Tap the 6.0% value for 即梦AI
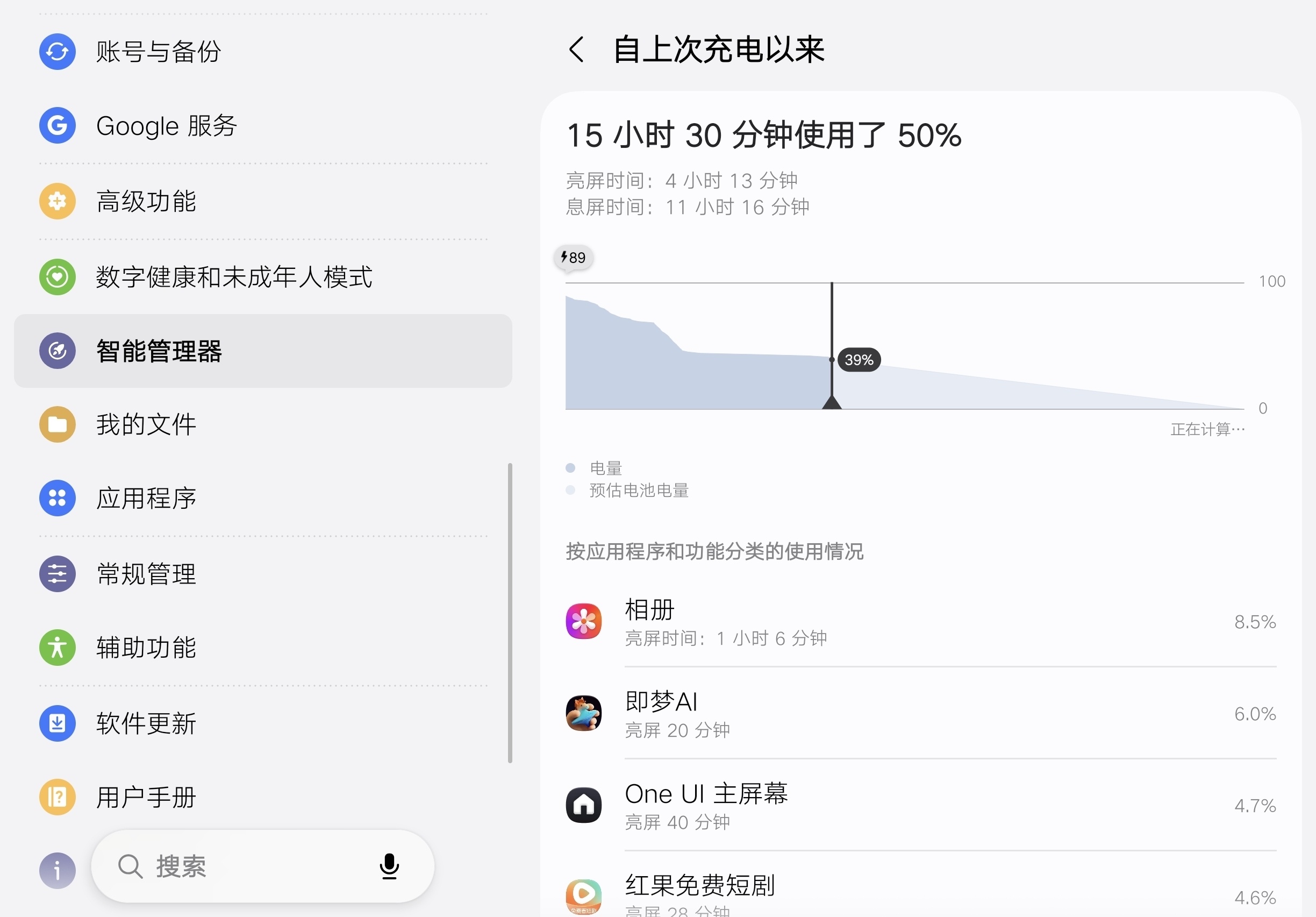The image size is (1316, 917). (1255, 713)
